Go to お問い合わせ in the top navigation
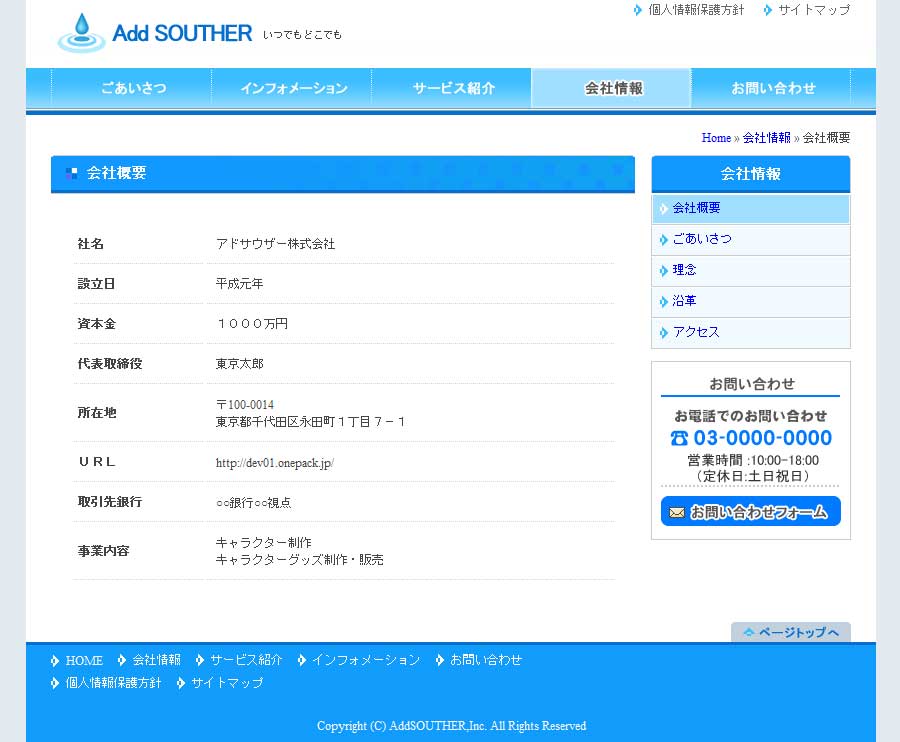Viewport: 900px width, 742px height. click(773, 88)
